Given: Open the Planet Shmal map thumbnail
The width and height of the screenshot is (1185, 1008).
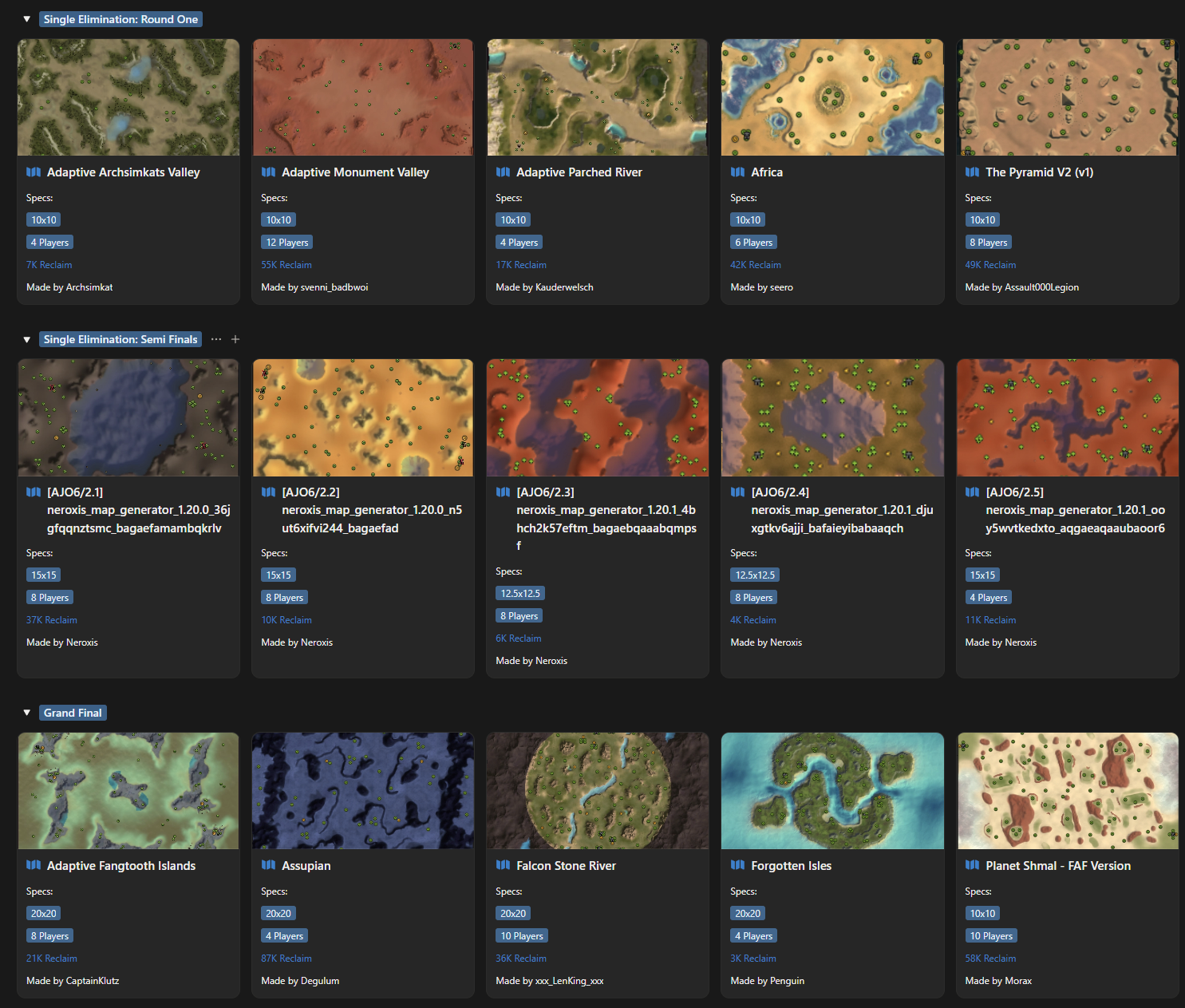Looking at the screenshot, I should click(x=1067, y=791).
